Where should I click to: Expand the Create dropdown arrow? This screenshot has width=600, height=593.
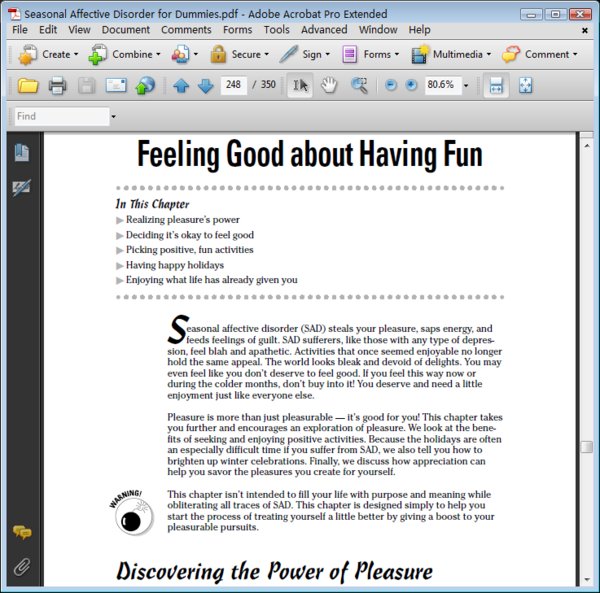pos(76,54)
